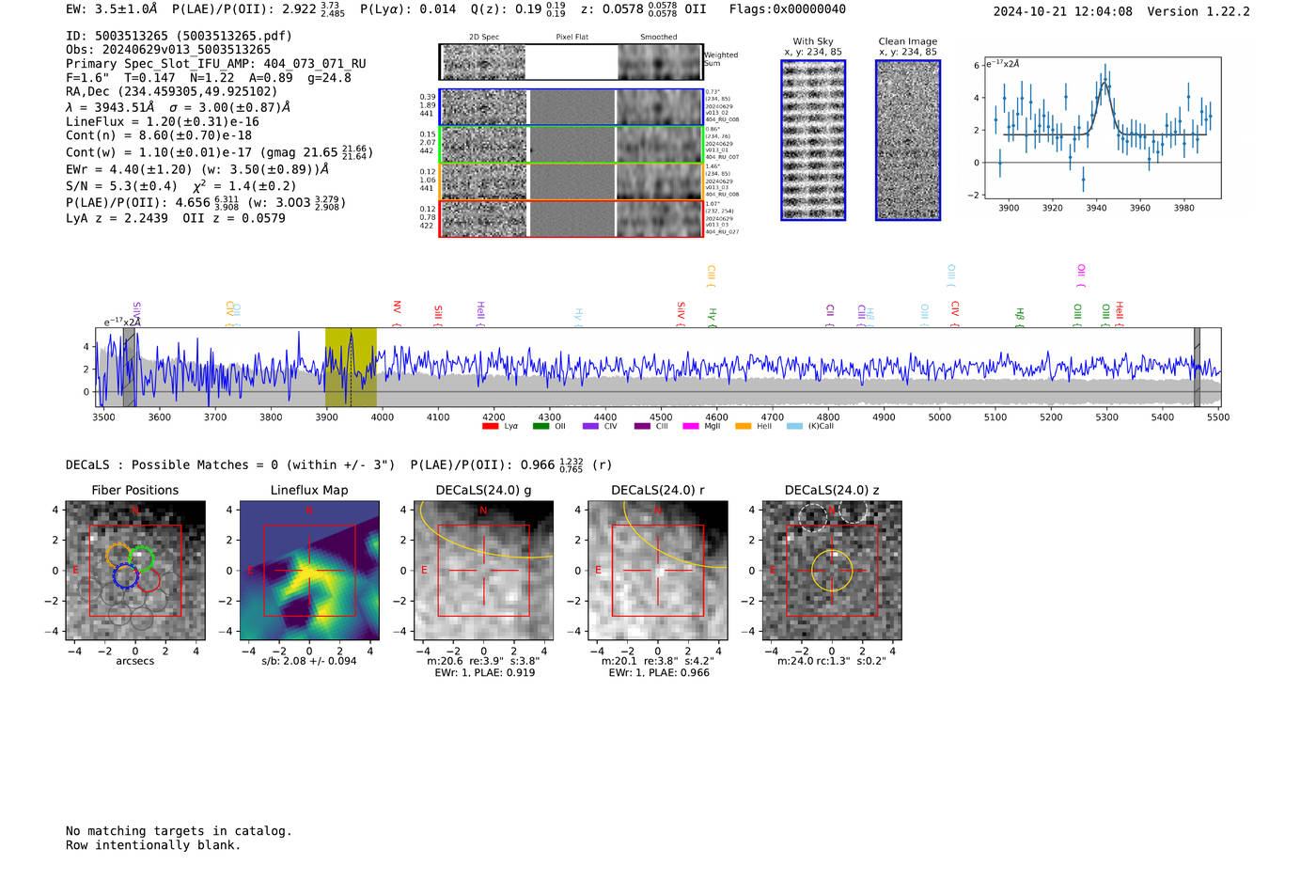Click the 2D Spec column header
This screenshot has width=1316, height=896.
coord(484,38)
